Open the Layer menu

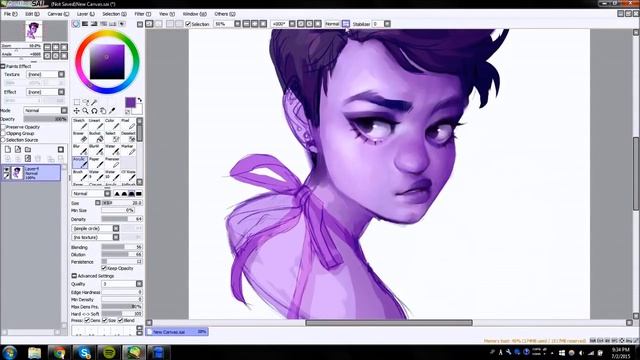[x=86, y=14]
